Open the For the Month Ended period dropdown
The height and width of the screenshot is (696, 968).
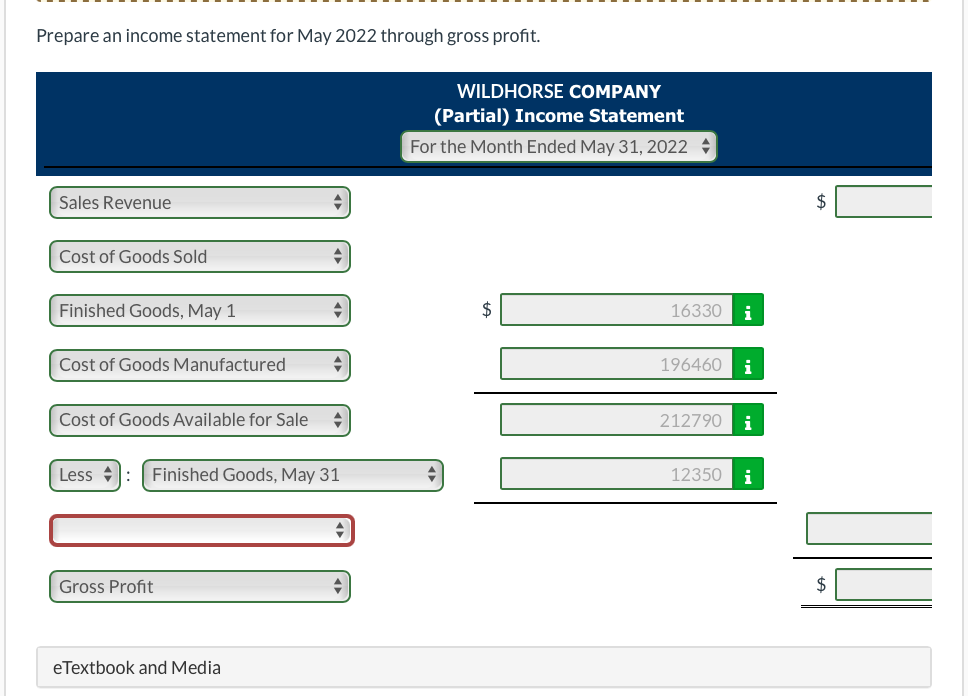[x=559, y=147]
